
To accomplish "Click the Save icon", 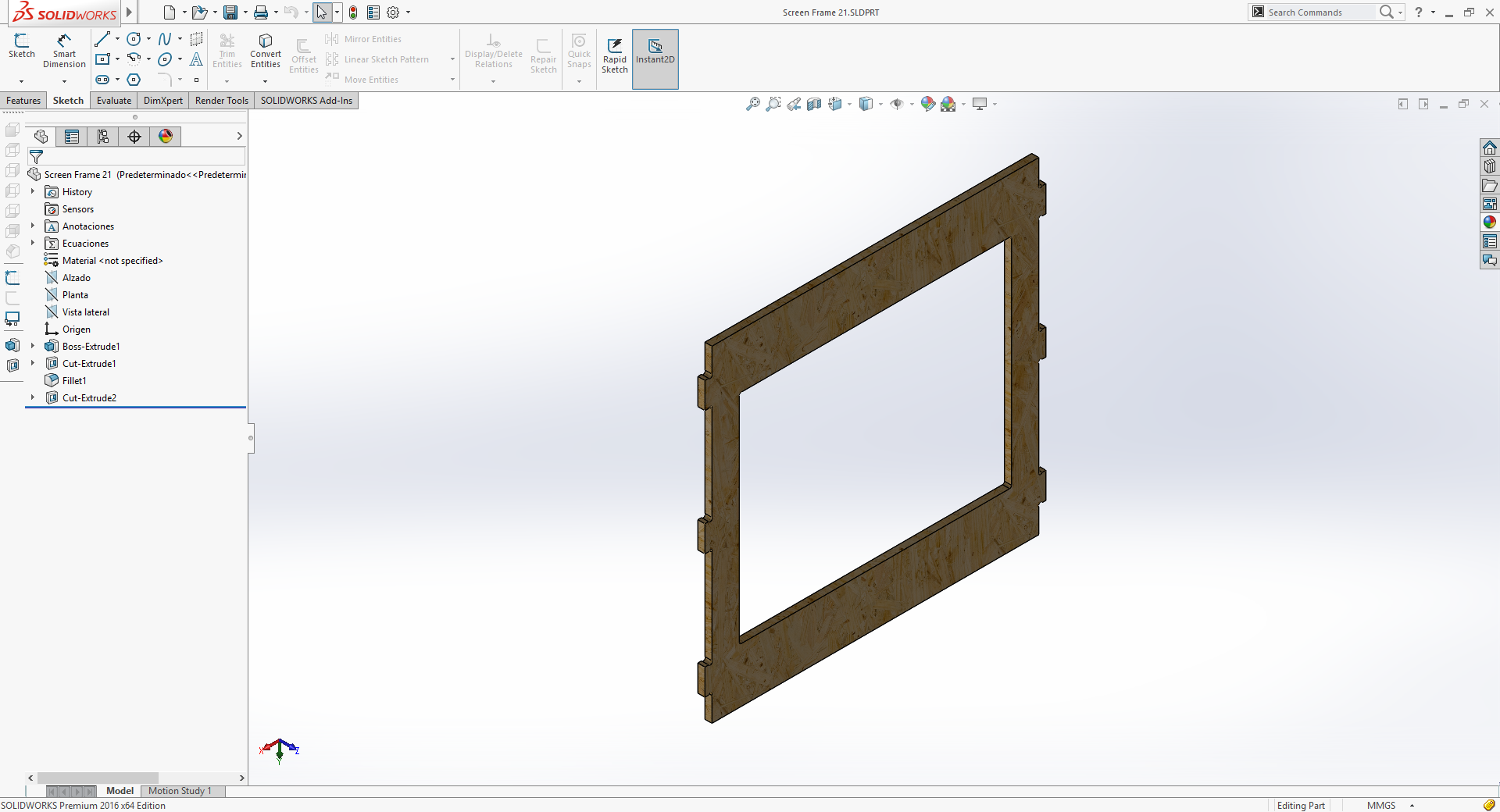I will click(230, 12).
